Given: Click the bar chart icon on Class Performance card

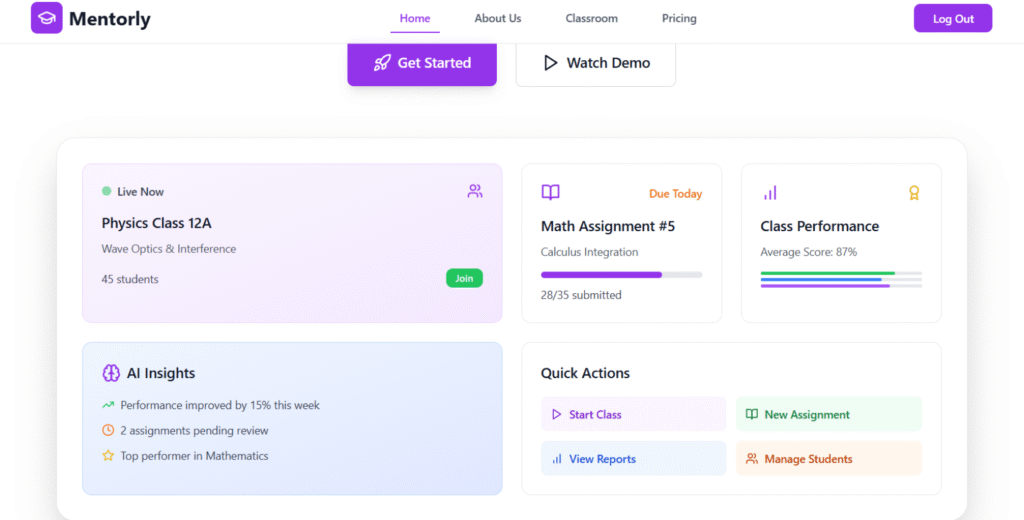Looking at the screenshot, I should click(x=770, y=193).
